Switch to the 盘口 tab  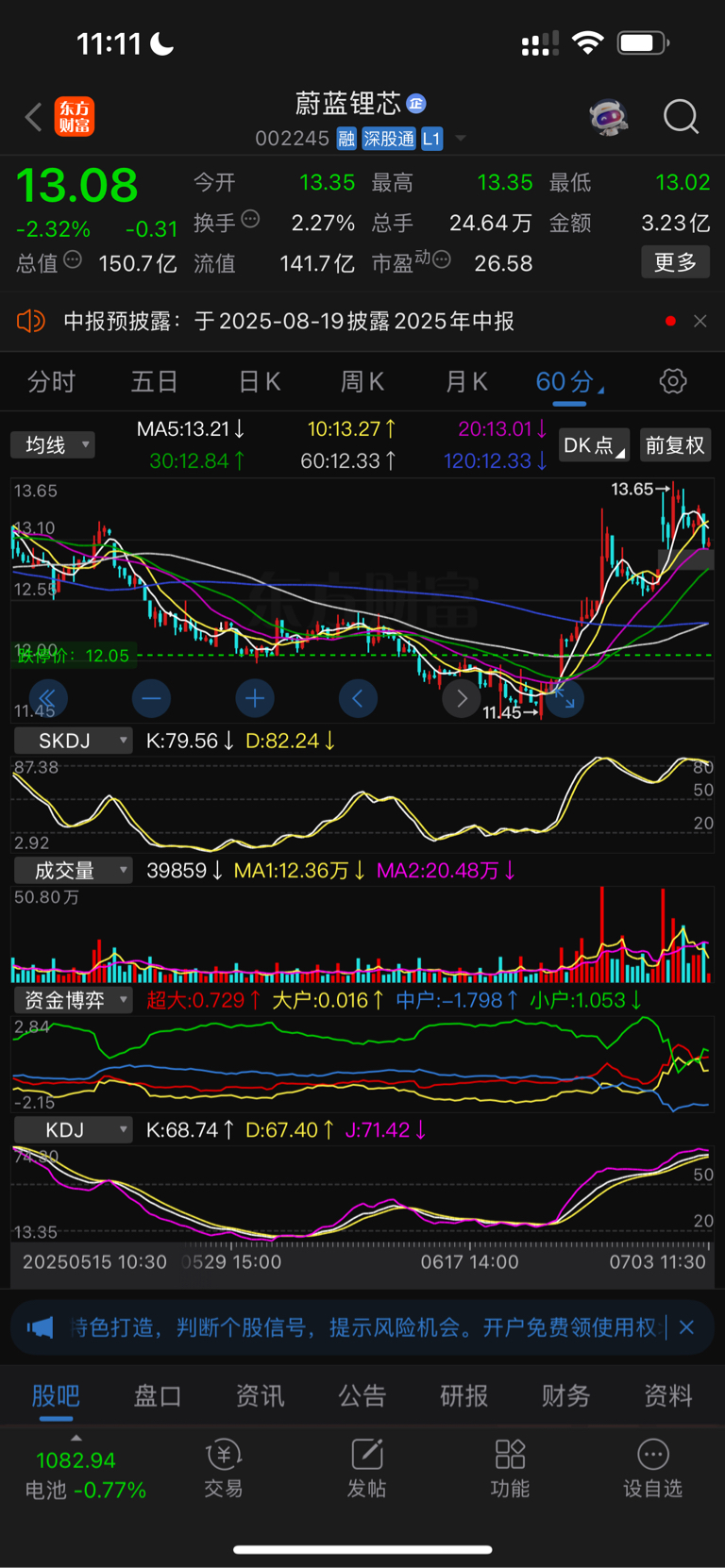[158, 1395]
